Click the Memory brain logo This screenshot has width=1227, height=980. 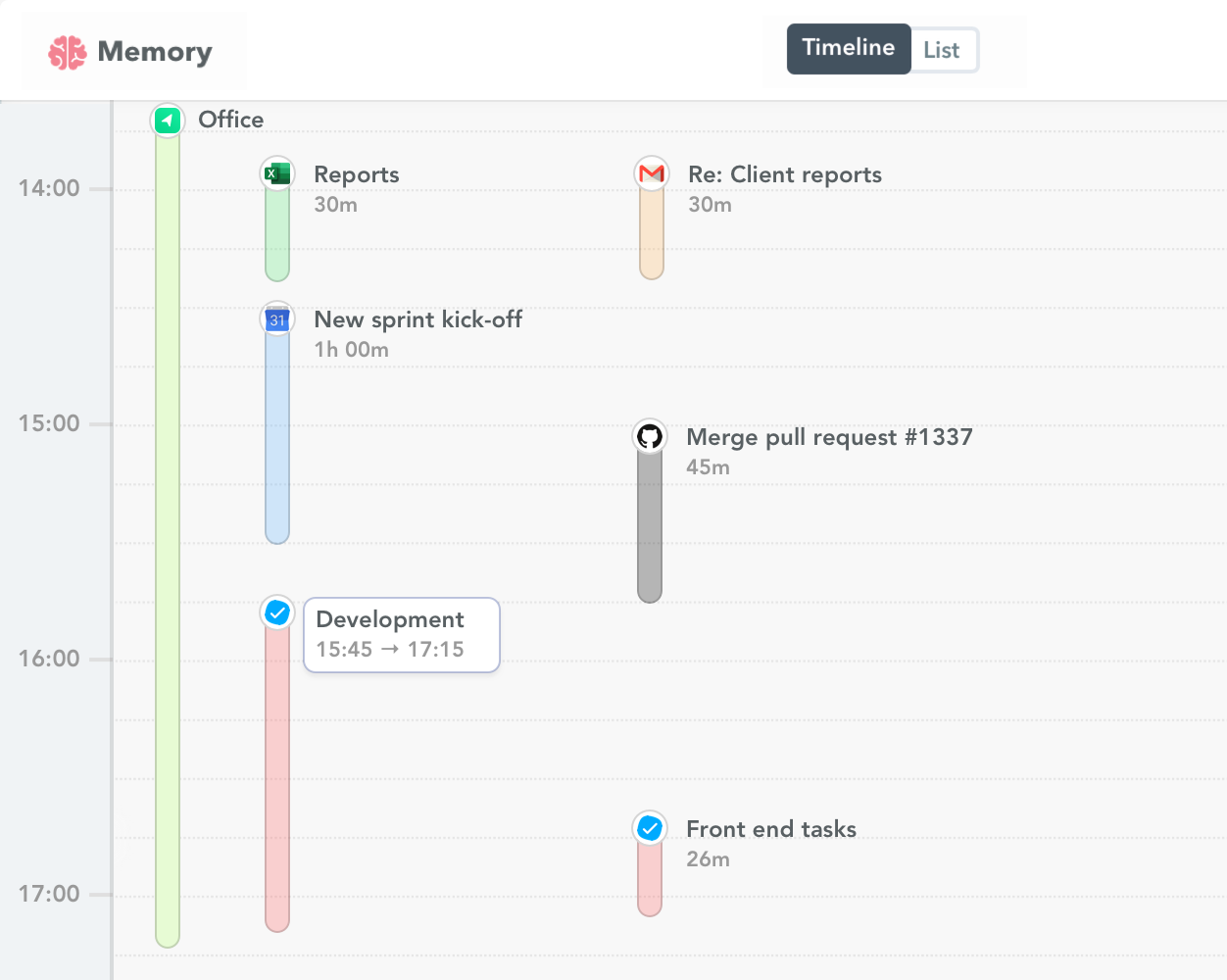click(x=67, y=51)
